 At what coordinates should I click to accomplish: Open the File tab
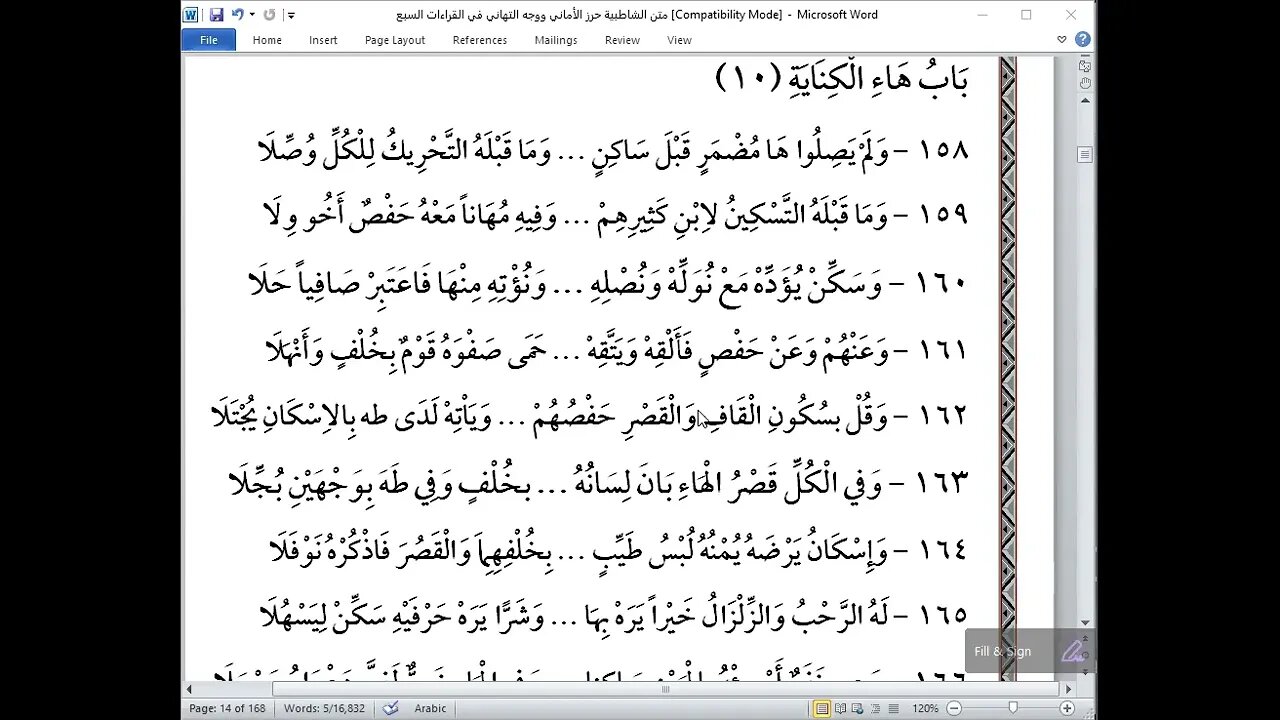click(209, 40)
